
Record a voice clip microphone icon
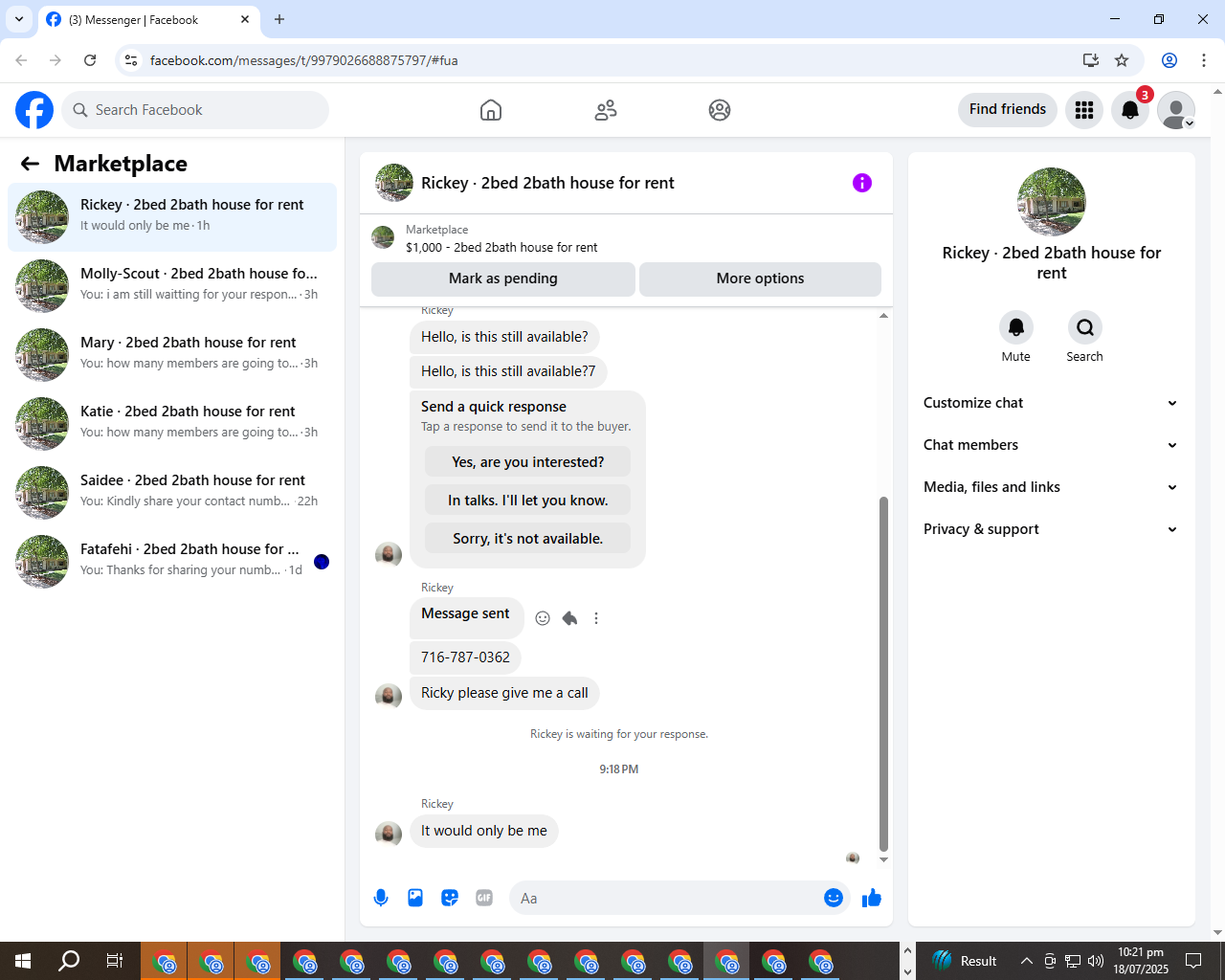click(x=381, y=898)
